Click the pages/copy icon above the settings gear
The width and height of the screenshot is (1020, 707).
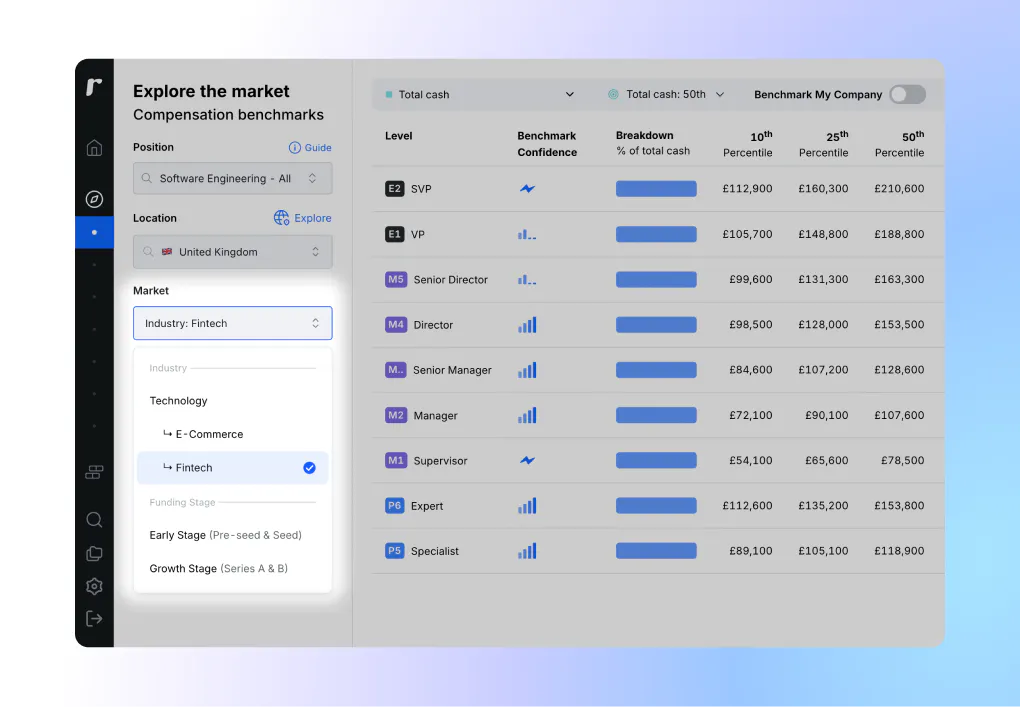point(94,553)
